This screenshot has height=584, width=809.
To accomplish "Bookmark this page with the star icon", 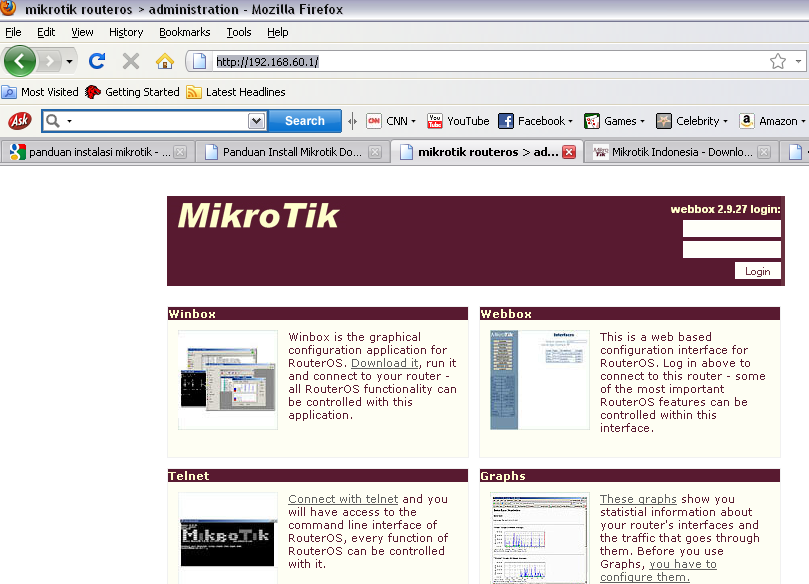I will tap(778, 61).
